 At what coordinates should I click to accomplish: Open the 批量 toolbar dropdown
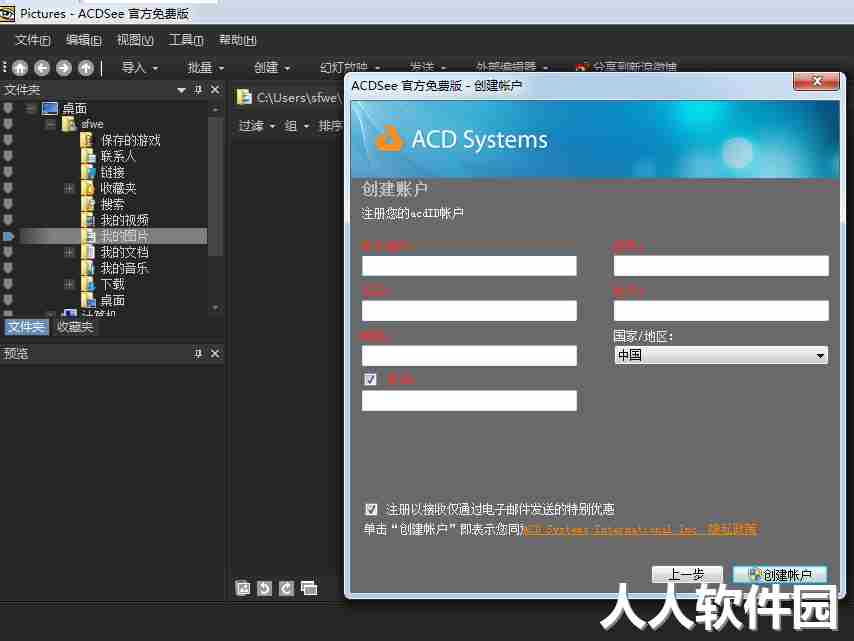click(x=205, y=68)
